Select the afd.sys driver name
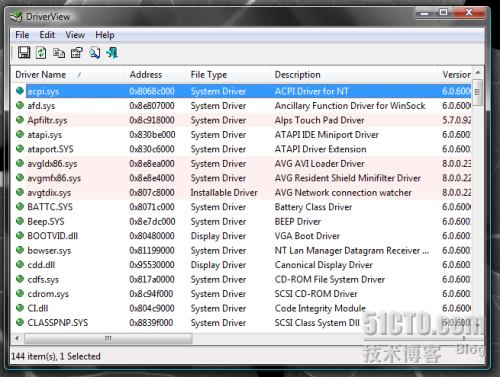This screenshot has width=500, height=377. [41, 106]
